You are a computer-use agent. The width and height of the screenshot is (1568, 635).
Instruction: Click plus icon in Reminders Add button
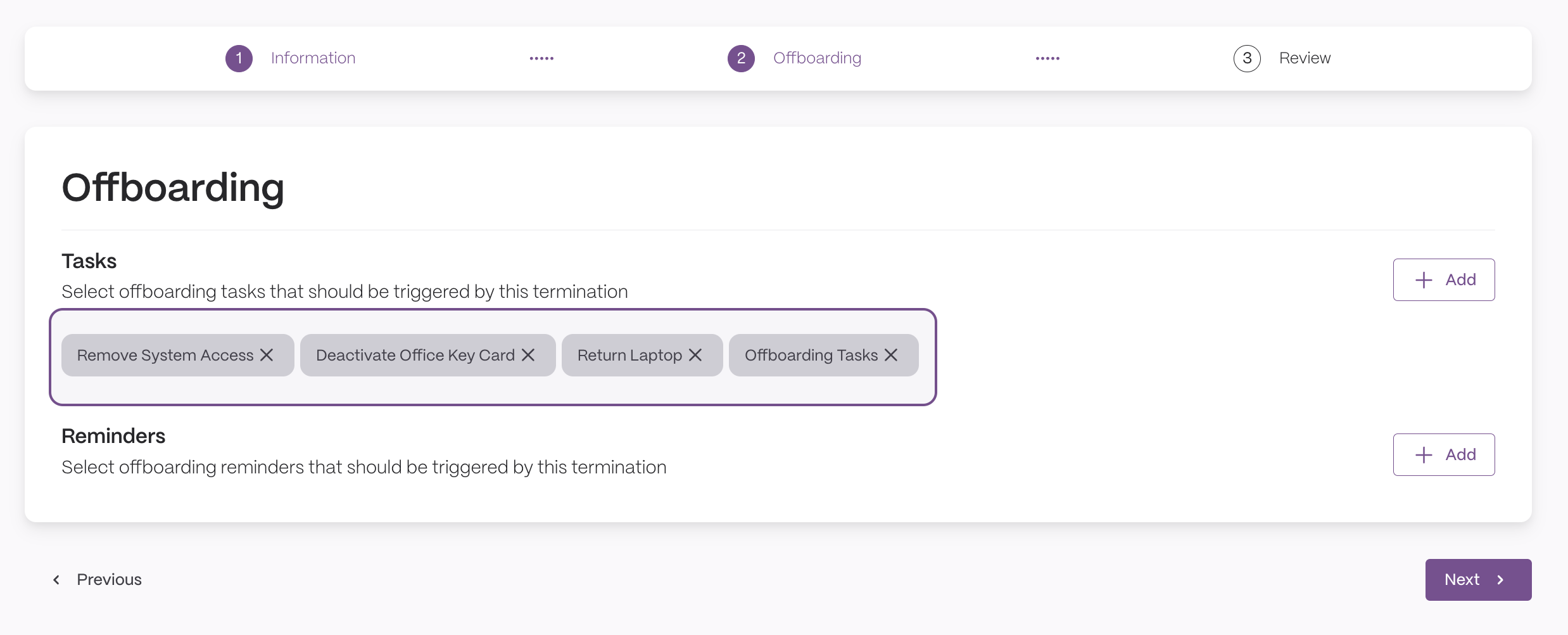(1424, 455)
